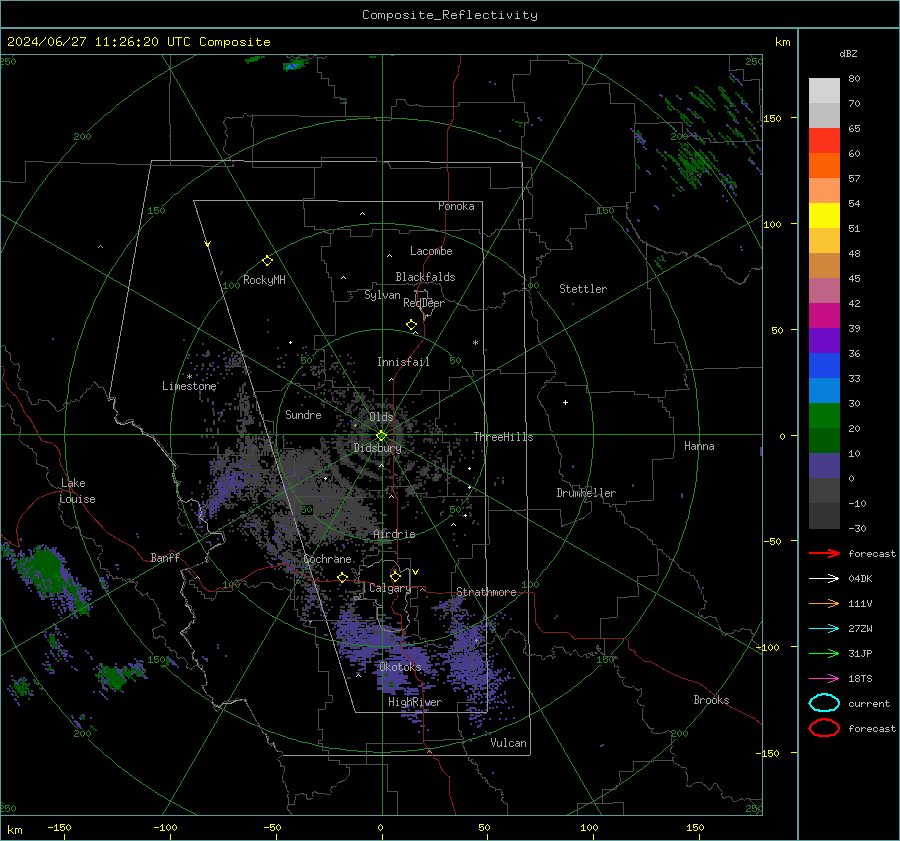
Task: Click the yellow radar-center diamond near Olds
Action: [x=381, y=436]
